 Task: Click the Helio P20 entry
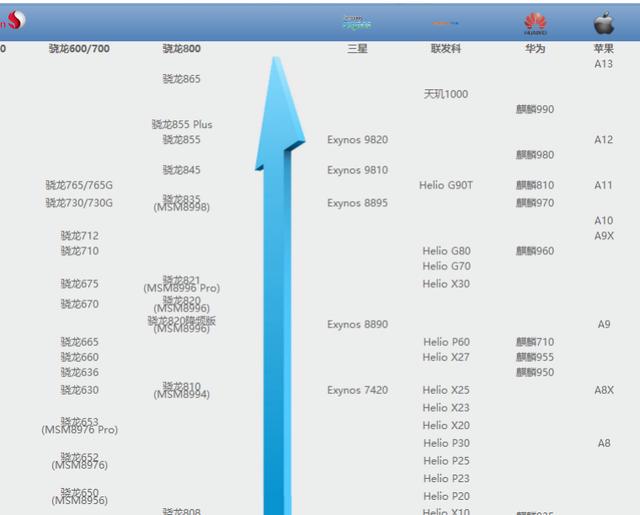pyautogui.click(x=447, y=496)
